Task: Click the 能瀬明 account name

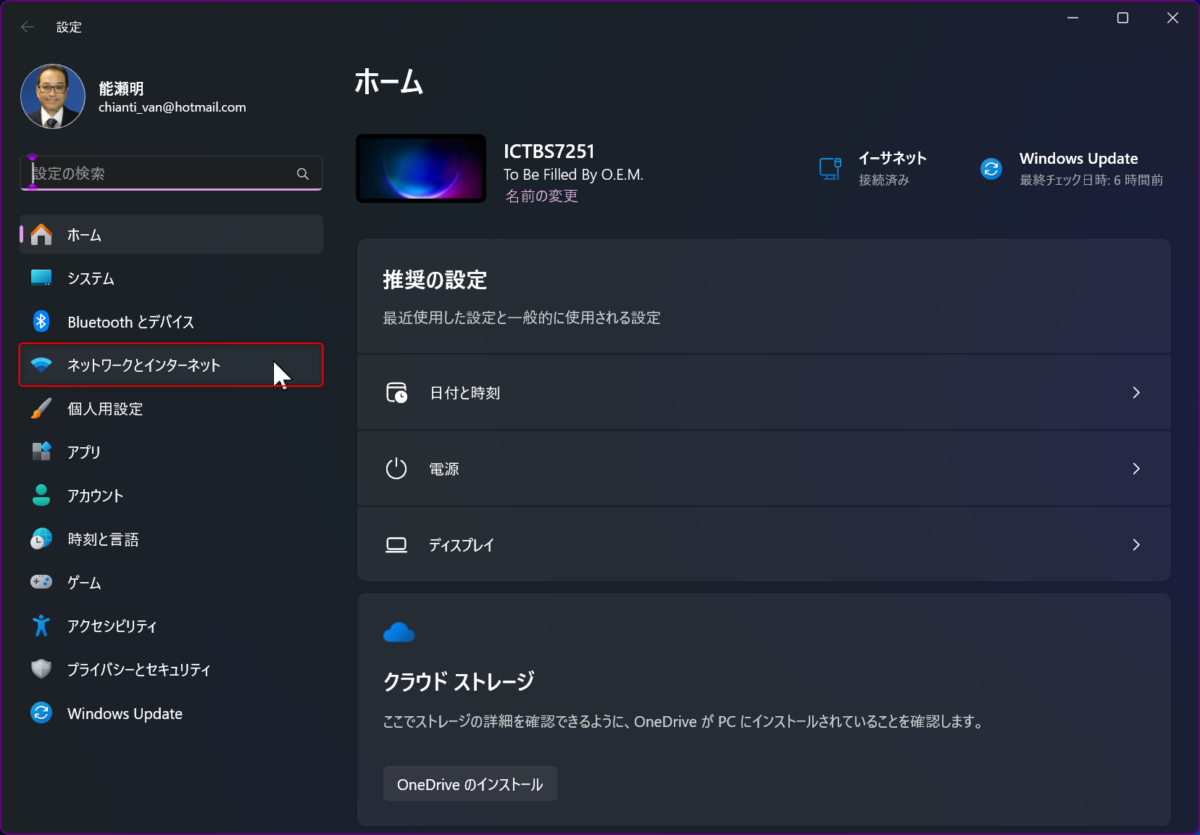Action: 121,89
